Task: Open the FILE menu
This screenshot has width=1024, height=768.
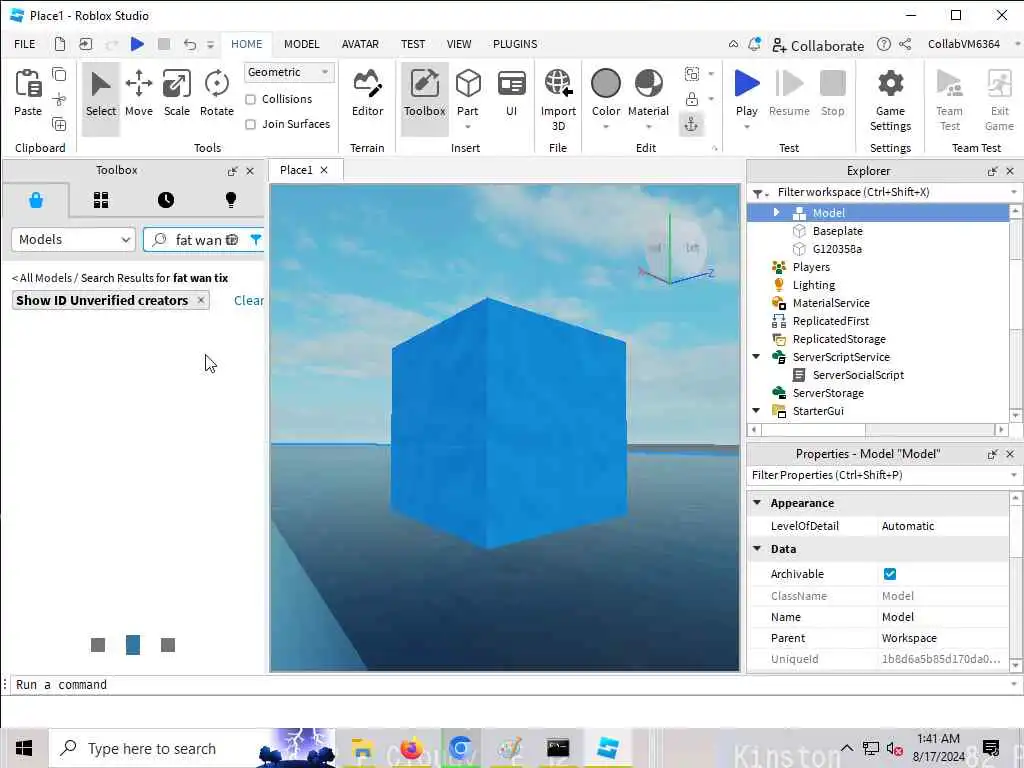Action: [x=25, y=44]
